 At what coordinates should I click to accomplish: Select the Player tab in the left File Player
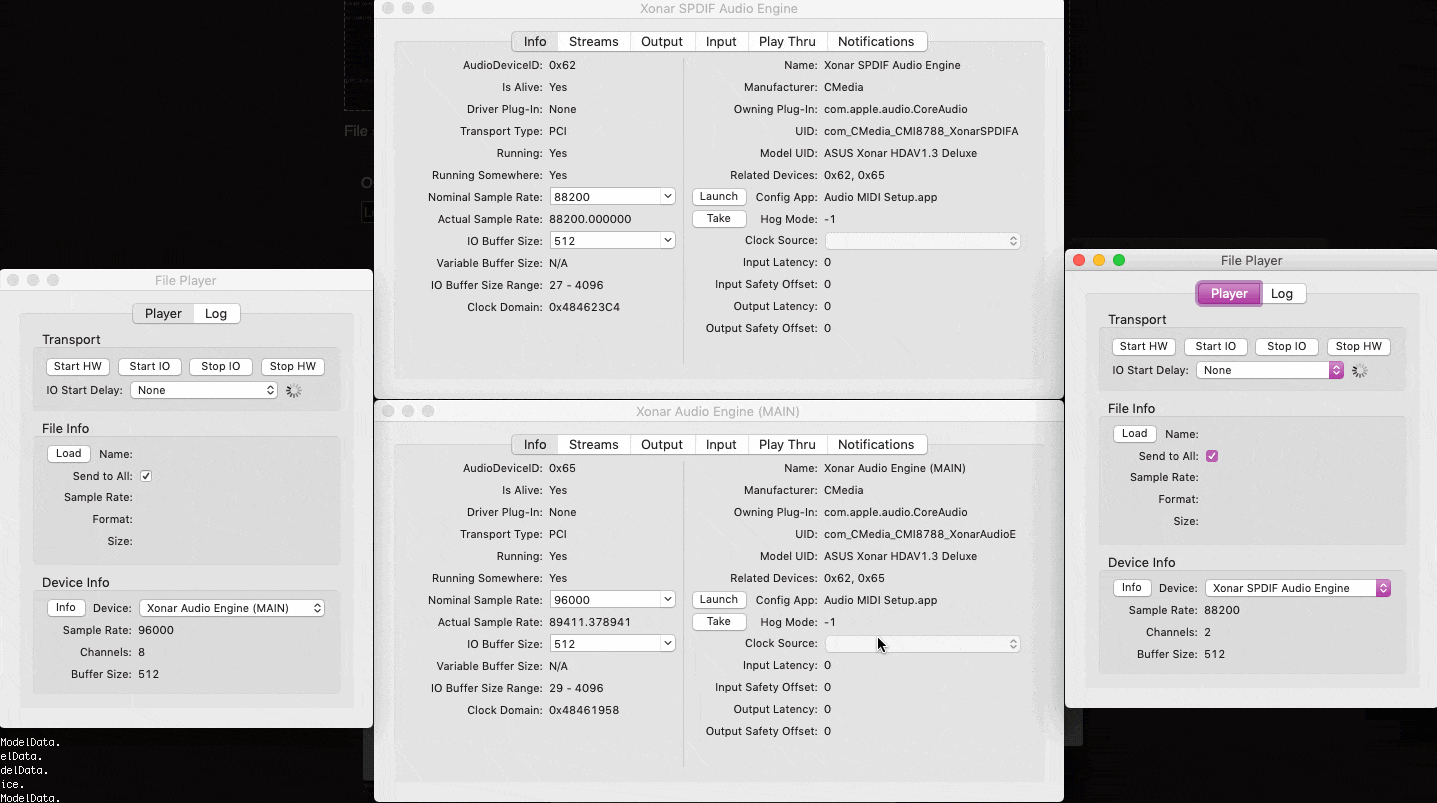(x=162, y=313)
